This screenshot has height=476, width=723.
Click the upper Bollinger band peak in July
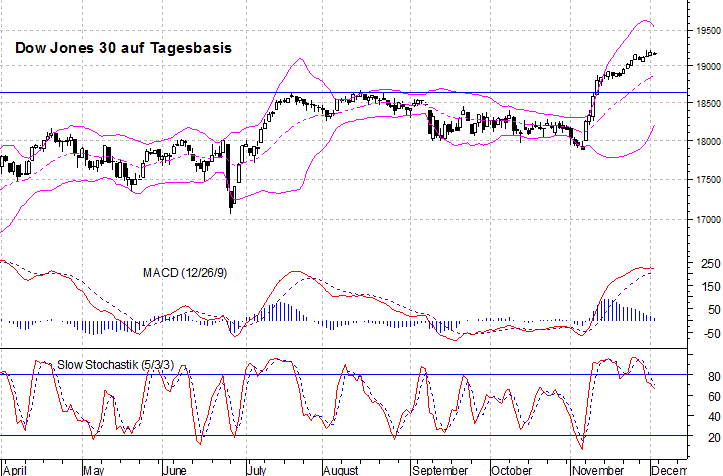tap(300, 59)
